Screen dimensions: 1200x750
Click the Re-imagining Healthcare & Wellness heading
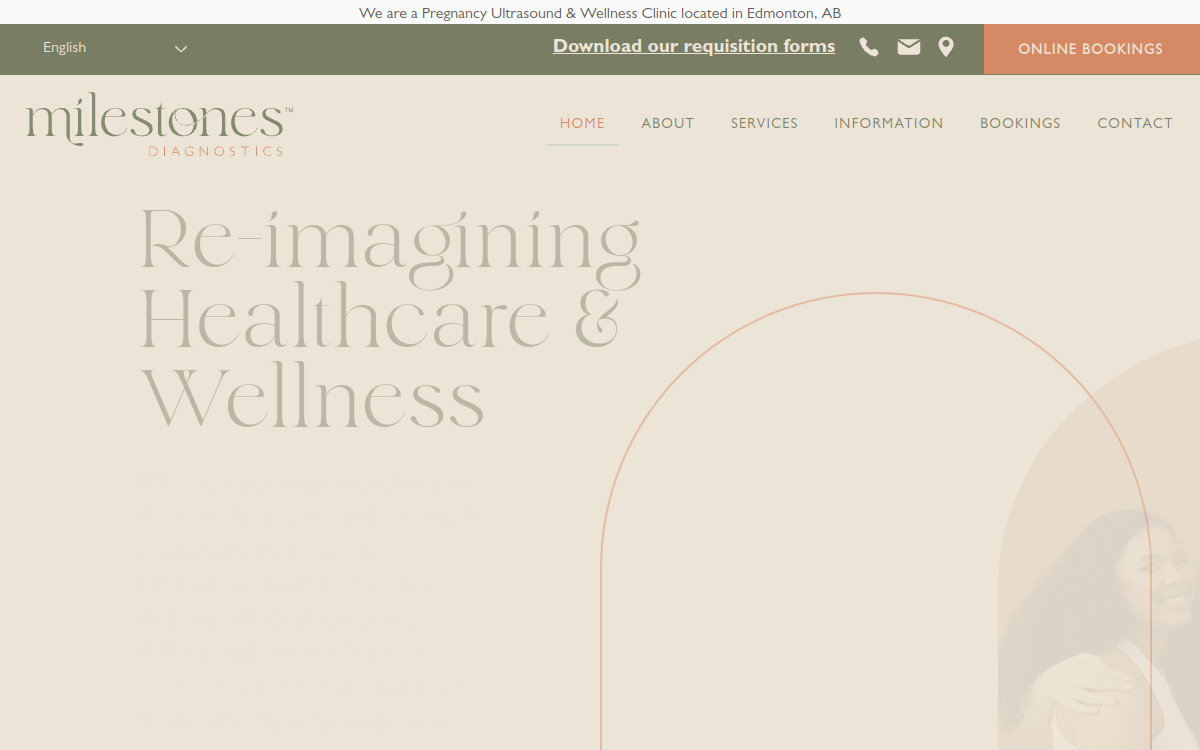[x=390, y=318]
